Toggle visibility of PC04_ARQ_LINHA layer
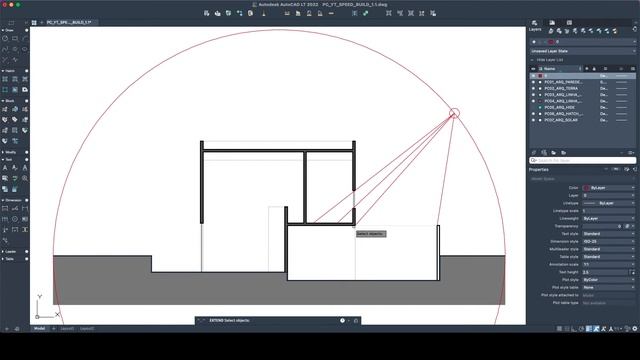Viewport: 640px width, 360px height. coord(533,101)
